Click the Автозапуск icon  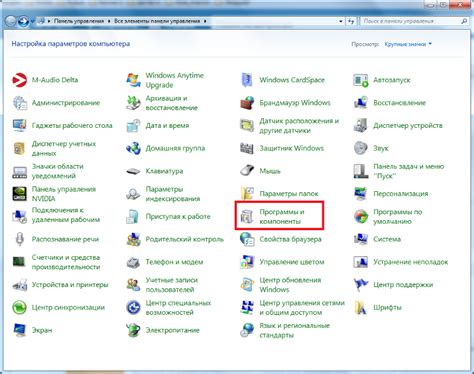tap(361, 80)
